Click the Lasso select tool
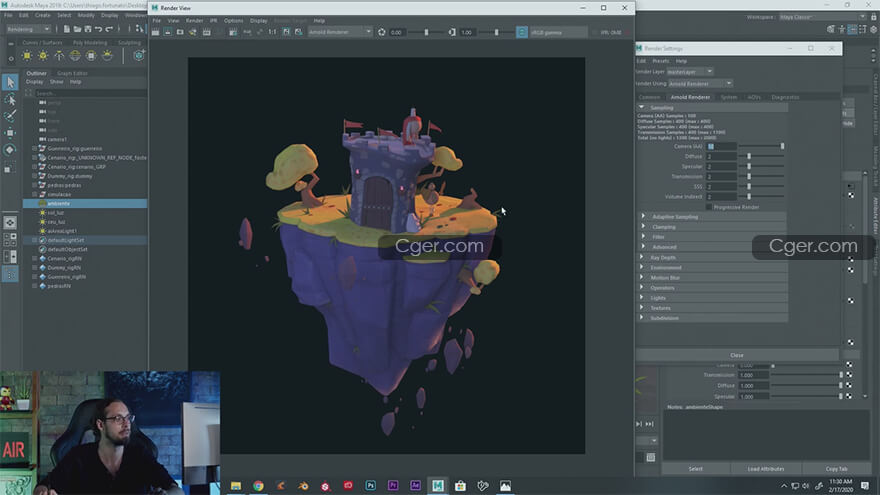The width and height of the screenshot is (880, 495). point(10,99)
